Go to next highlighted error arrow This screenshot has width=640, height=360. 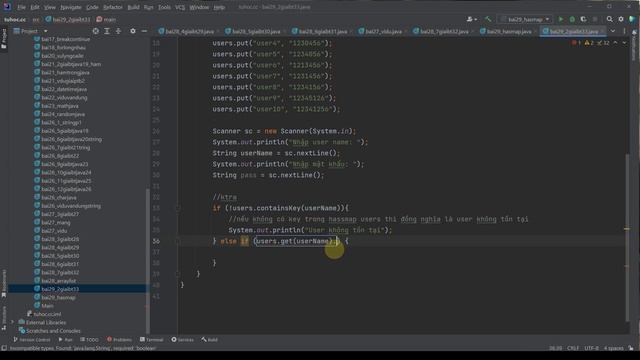coord(624,43)
